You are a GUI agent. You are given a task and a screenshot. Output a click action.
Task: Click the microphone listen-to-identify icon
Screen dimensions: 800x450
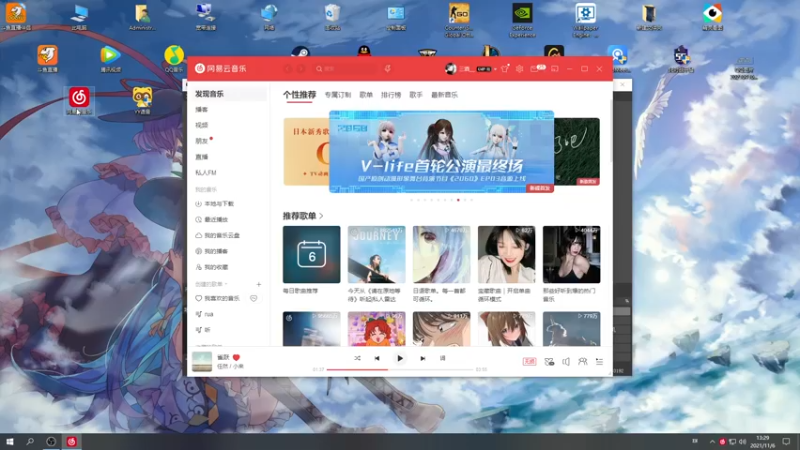pyautogui.click(x=387, y=69)
